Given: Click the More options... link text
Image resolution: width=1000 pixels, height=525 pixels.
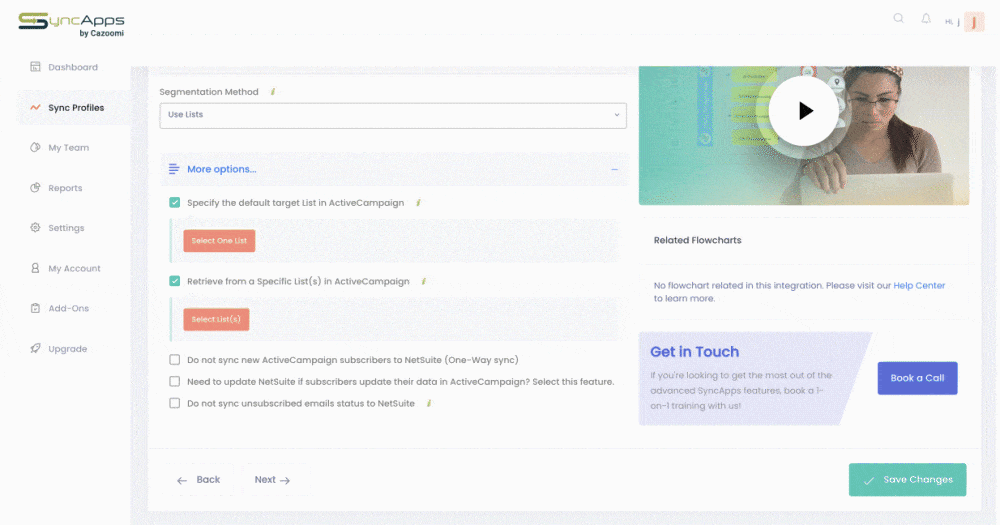Looking at the screenshot, I should 221,169.
